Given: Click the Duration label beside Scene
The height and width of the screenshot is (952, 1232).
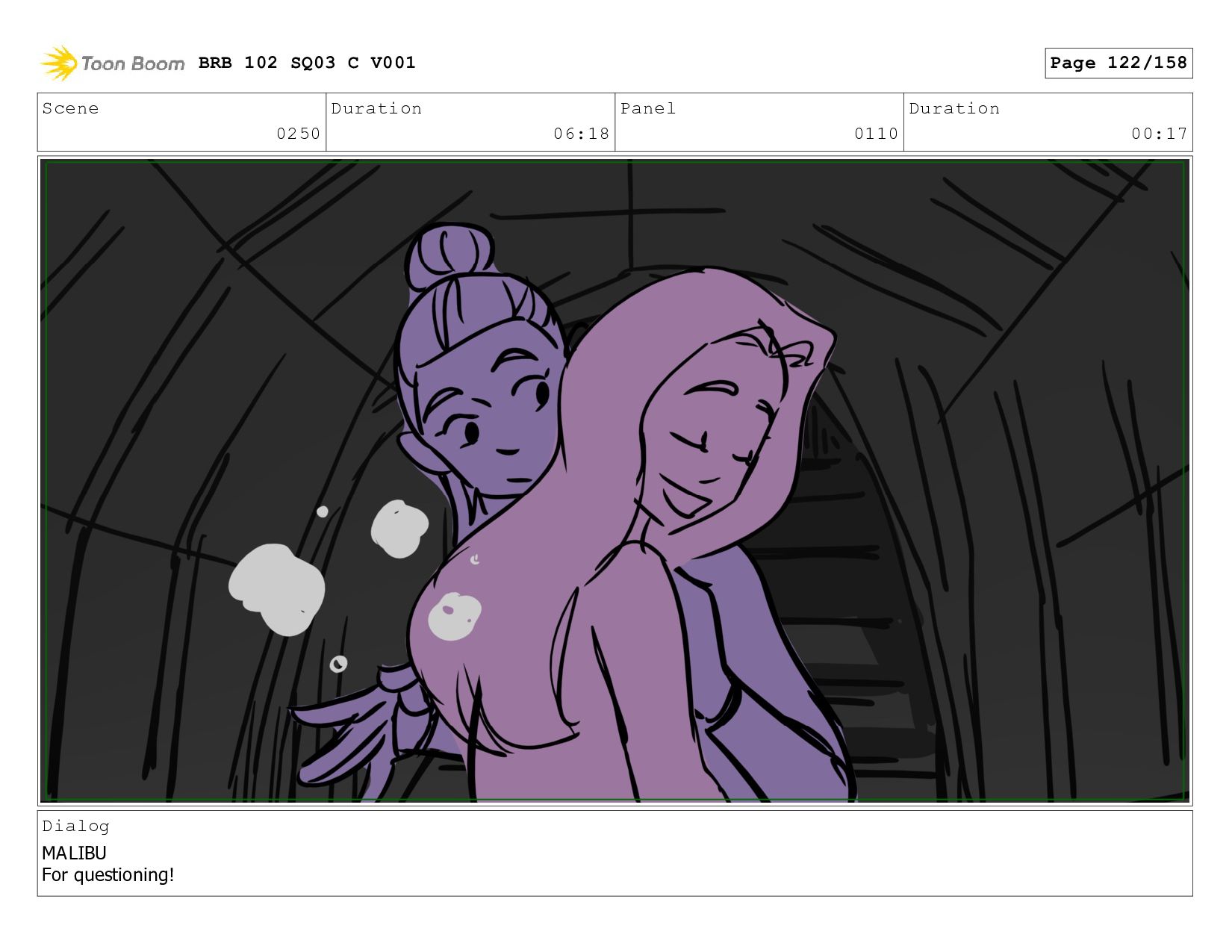Looking at the screenshot, I should pyautogui.click(x=376, y=108).
